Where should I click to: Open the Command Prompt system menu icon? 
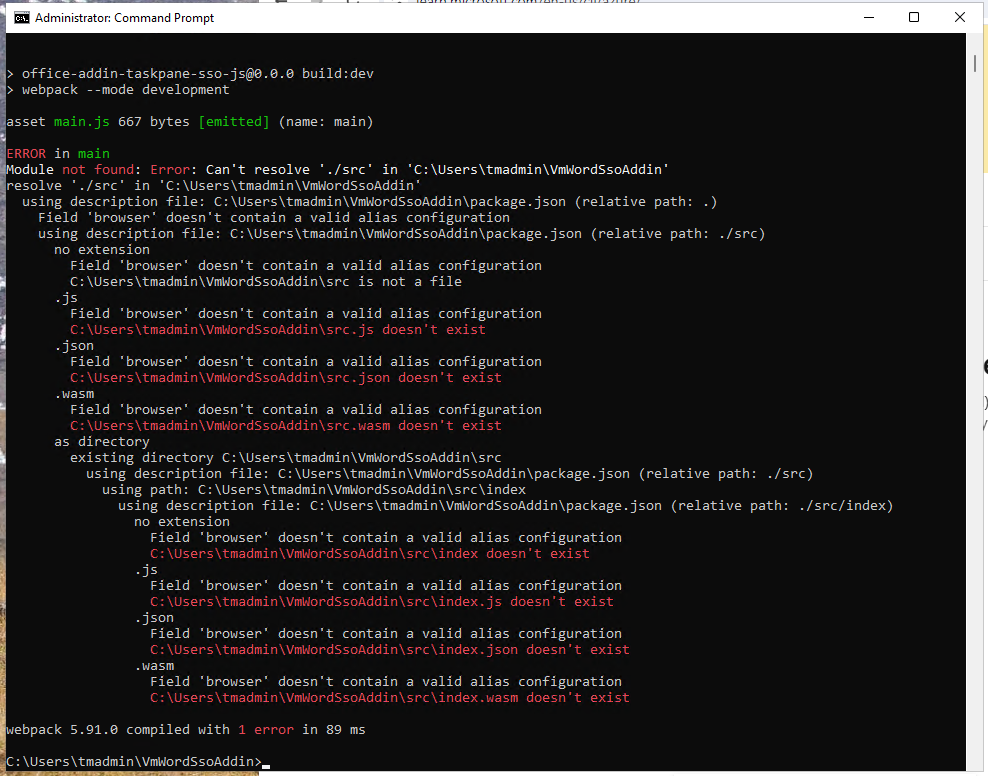coord(21,18)
